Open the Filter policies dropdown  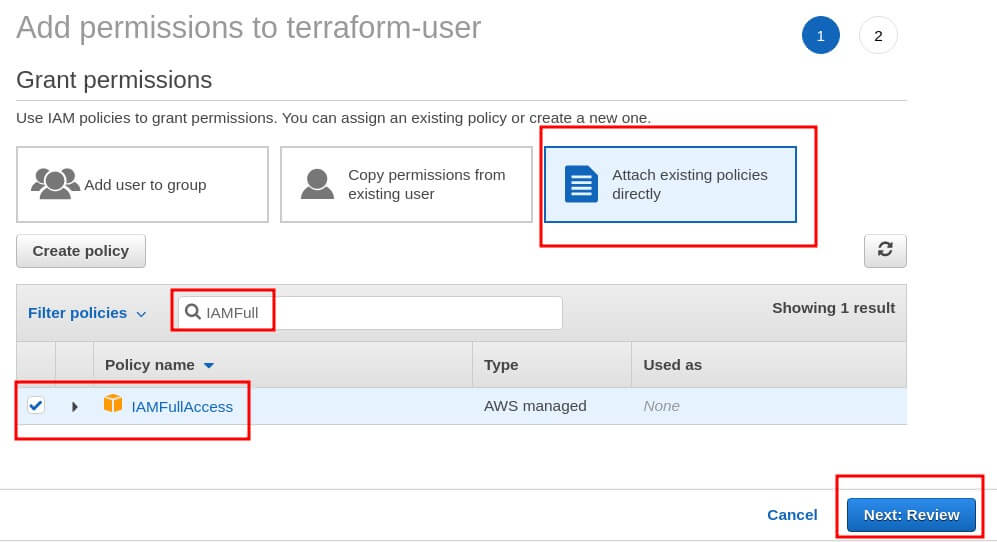tap(87, 313)
